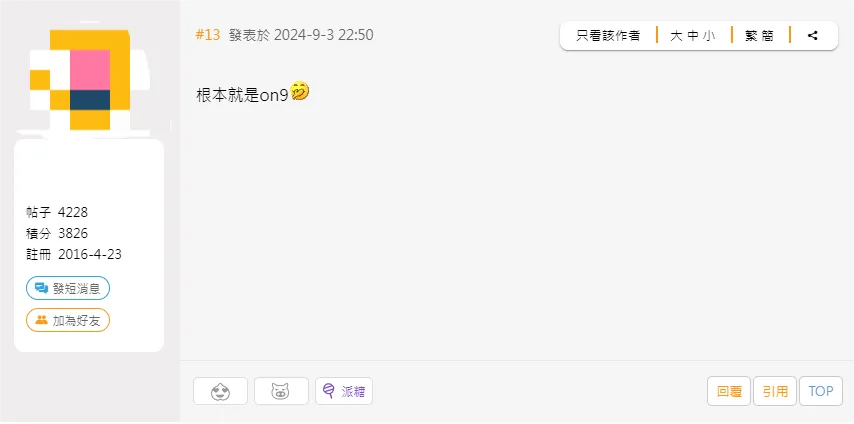Switch to Simplified Chinese (簡)

[x=768, y=36]
